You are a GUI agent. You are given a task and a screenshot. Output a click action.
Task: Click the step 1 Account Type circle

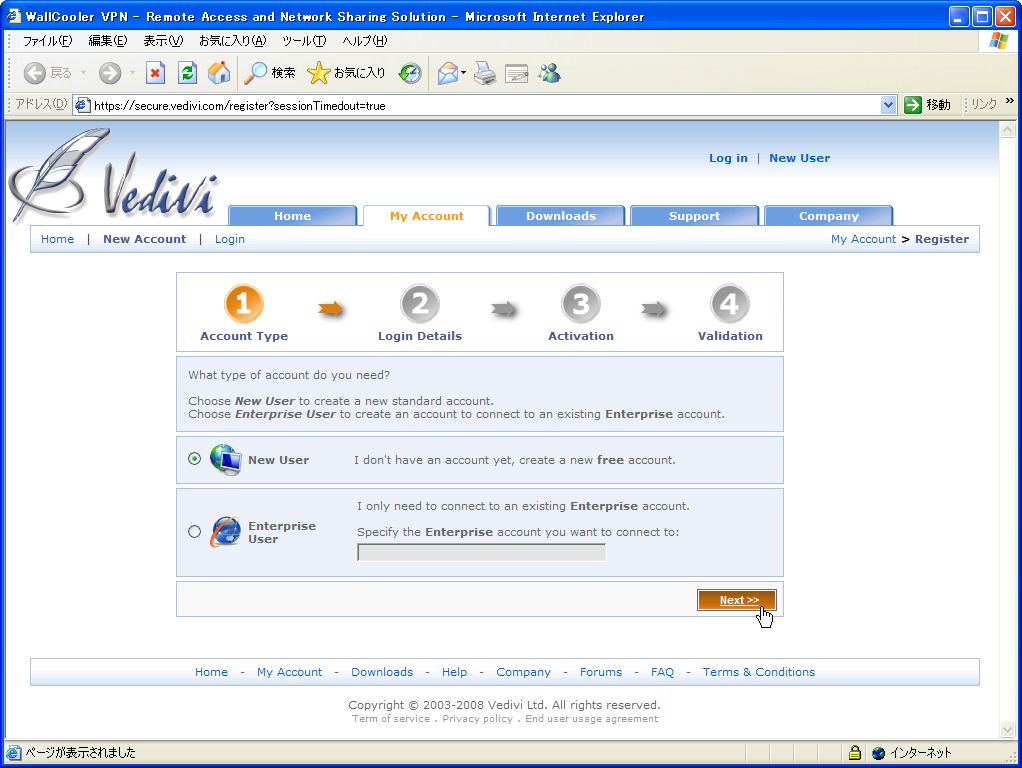244,303
